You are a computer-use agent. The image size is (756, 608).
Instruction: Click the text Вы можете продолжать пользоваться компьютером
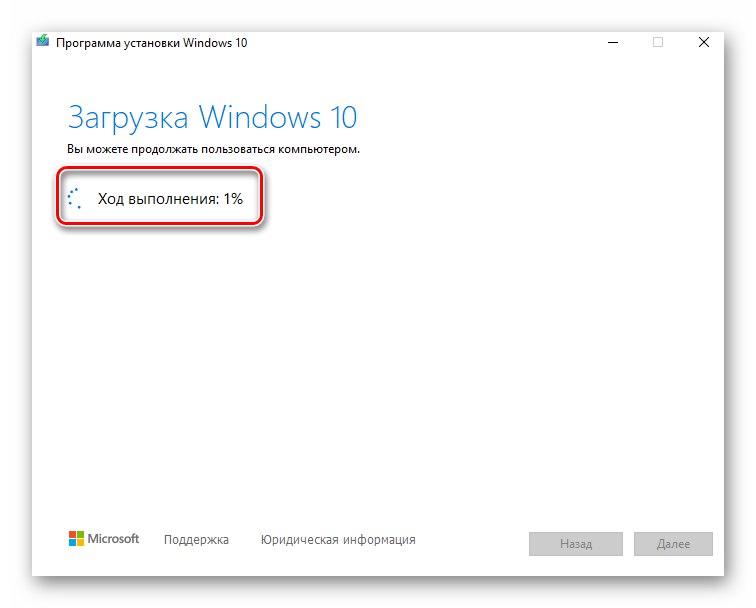coord(213,149)
